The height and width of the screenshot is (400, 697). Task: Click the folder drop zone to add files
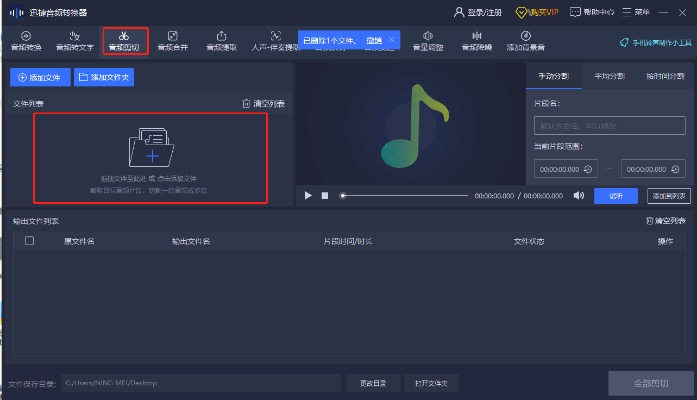click(x=151, y=158)
